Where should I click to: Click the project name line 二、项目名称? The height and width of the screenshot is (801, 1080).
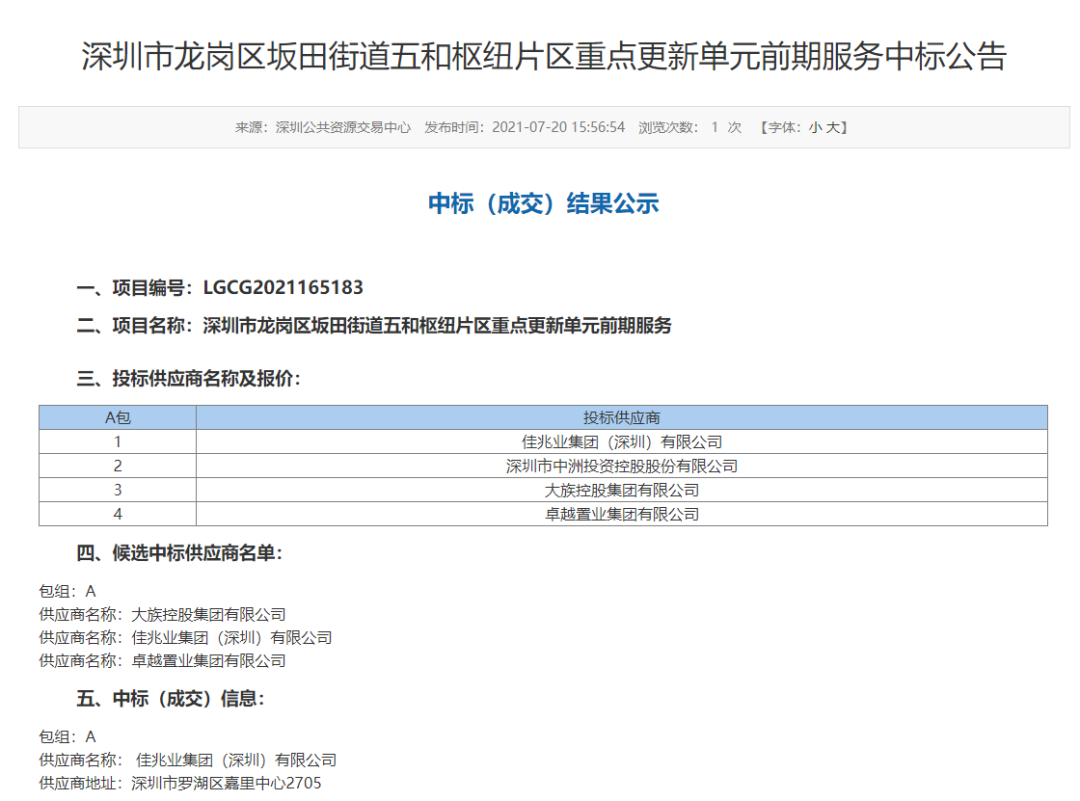click(x=374, y=326)
